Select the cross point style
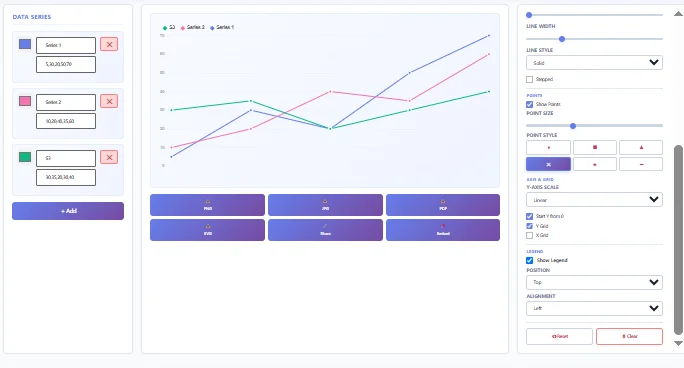 click(548, 164)
